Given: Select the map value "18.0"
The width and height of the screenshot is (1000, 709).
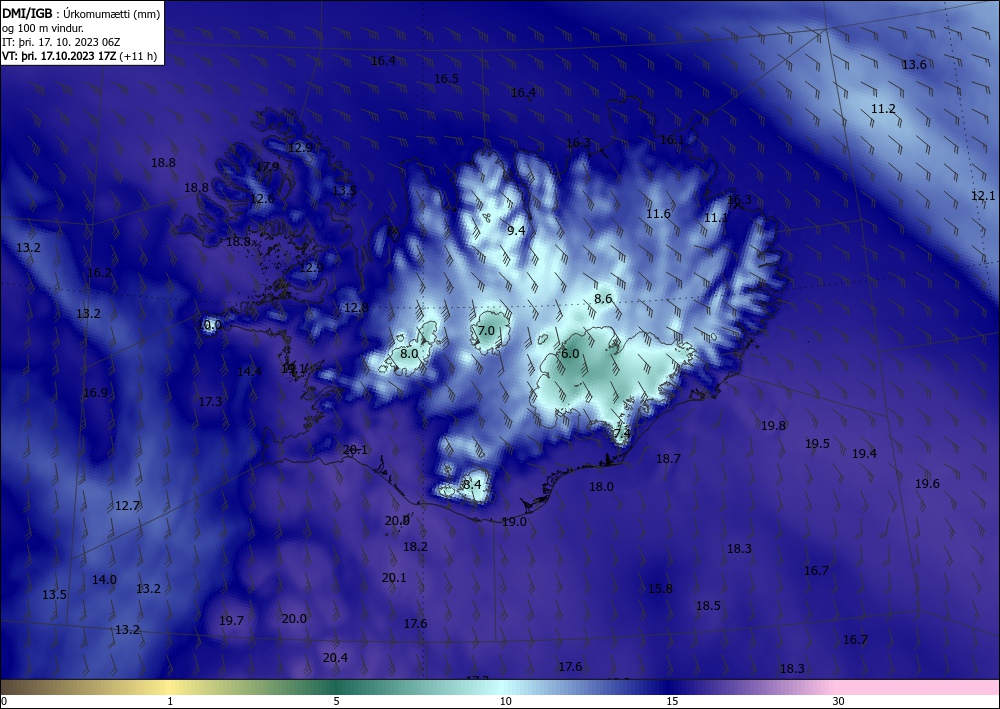Looking at the screenshot, I should (601, 486).
